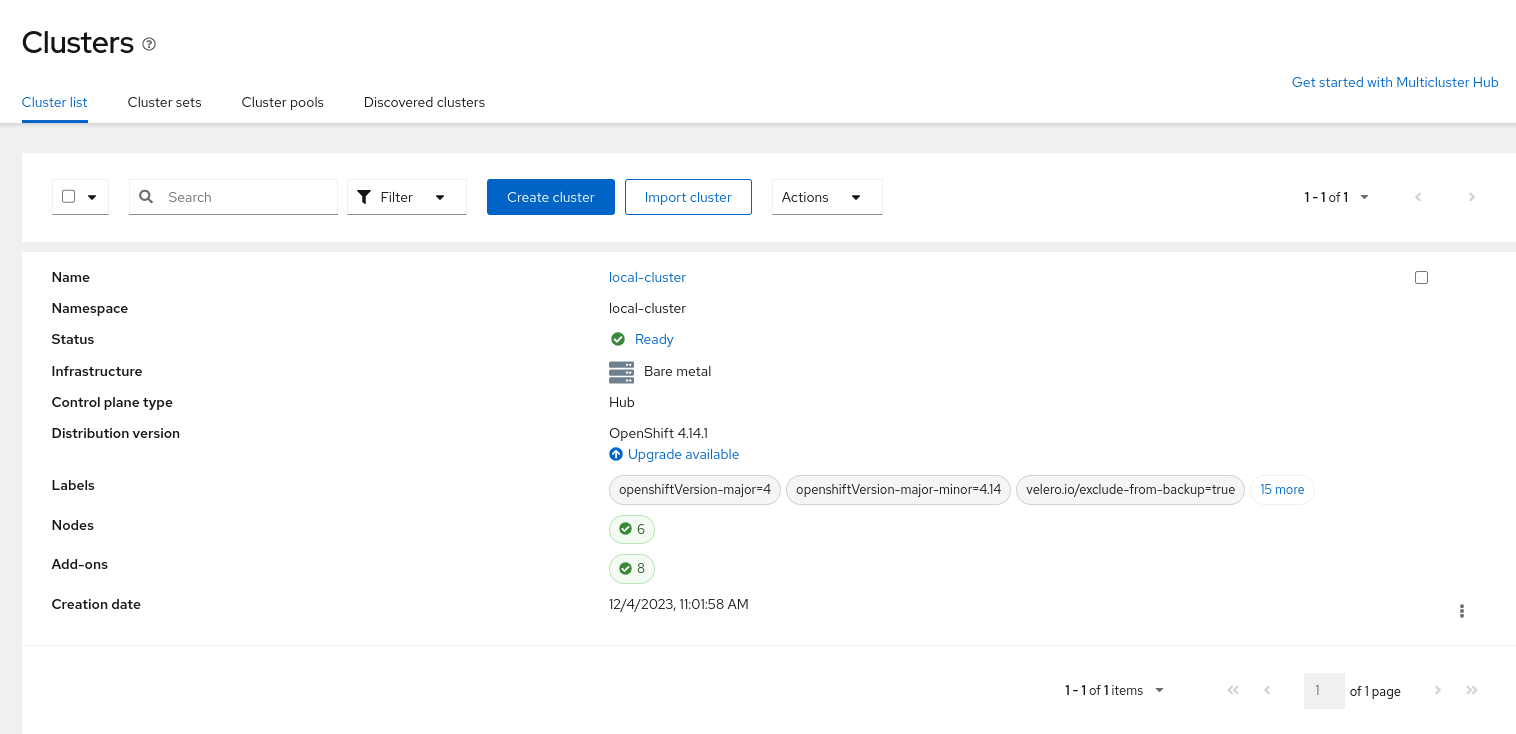Screen dimensions: 1516x734
Task: Open the bottom '1 - 1 of 1 items' dropdown
Action: tap(1114, 690)
